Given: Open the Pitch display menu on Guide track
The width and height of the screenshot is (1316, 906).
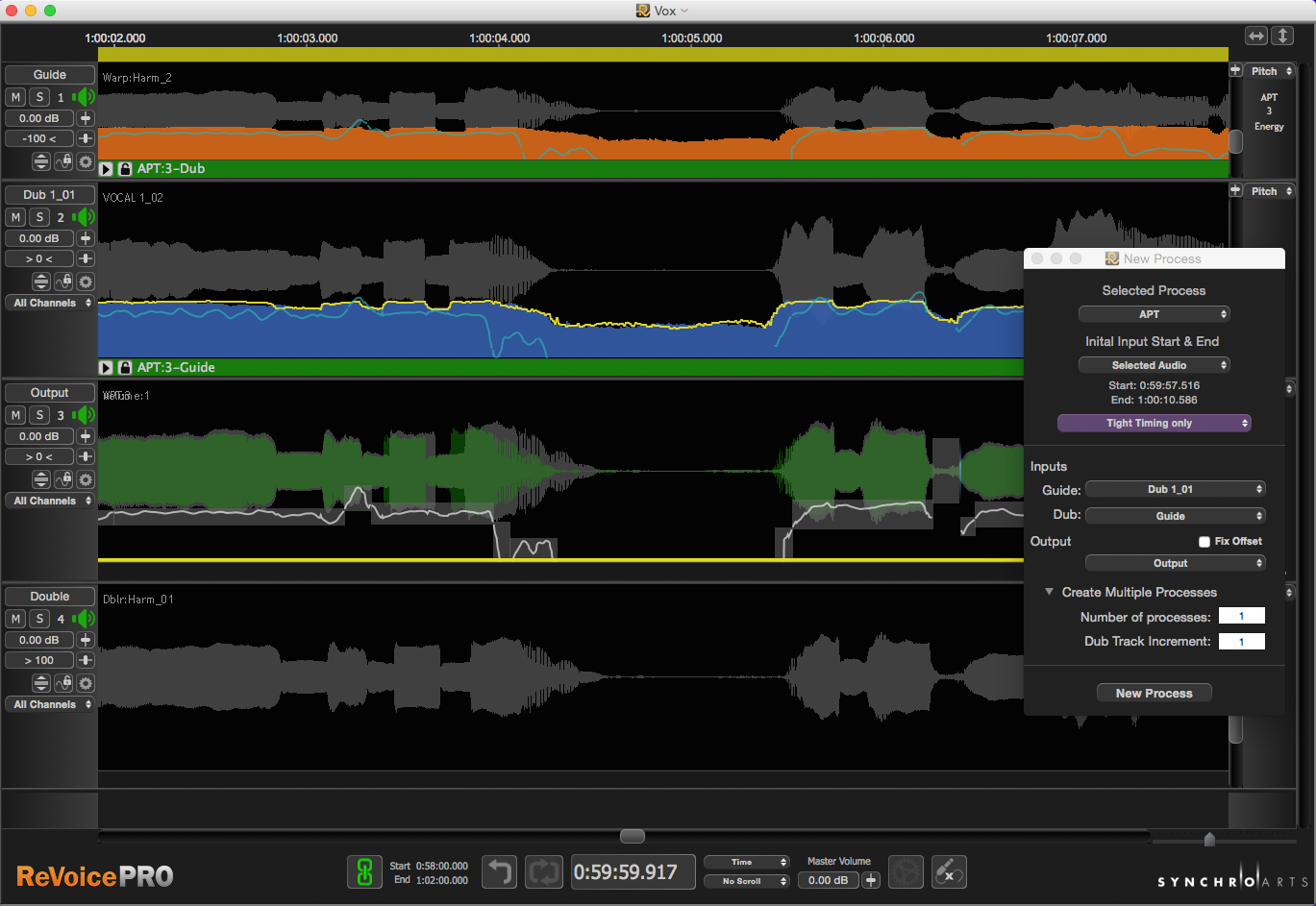Looking at the screenshot, I should [x=1270, y=71].
